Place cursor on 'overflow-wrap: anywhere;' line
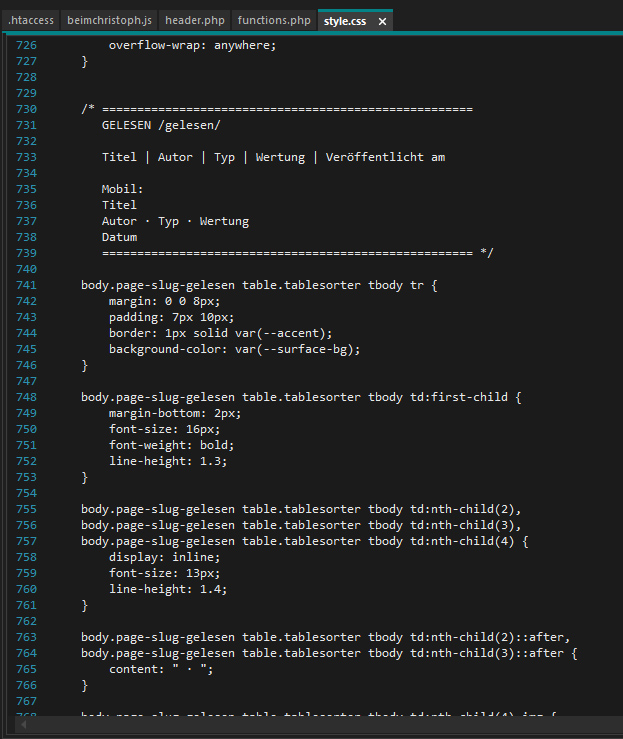Screen dimensions: 623x739 [192, 45]
